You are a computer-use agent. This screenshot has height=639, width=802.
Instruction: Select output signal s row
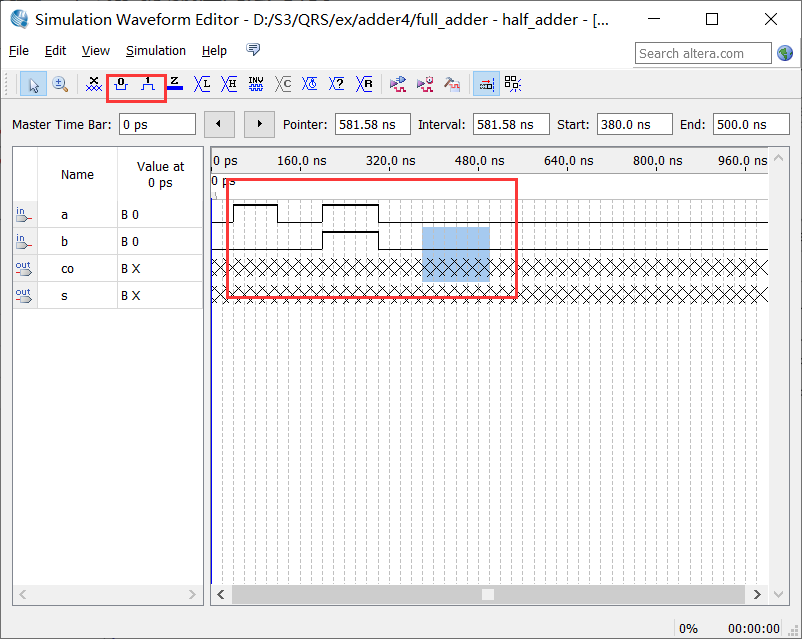[x=108, y=296]
